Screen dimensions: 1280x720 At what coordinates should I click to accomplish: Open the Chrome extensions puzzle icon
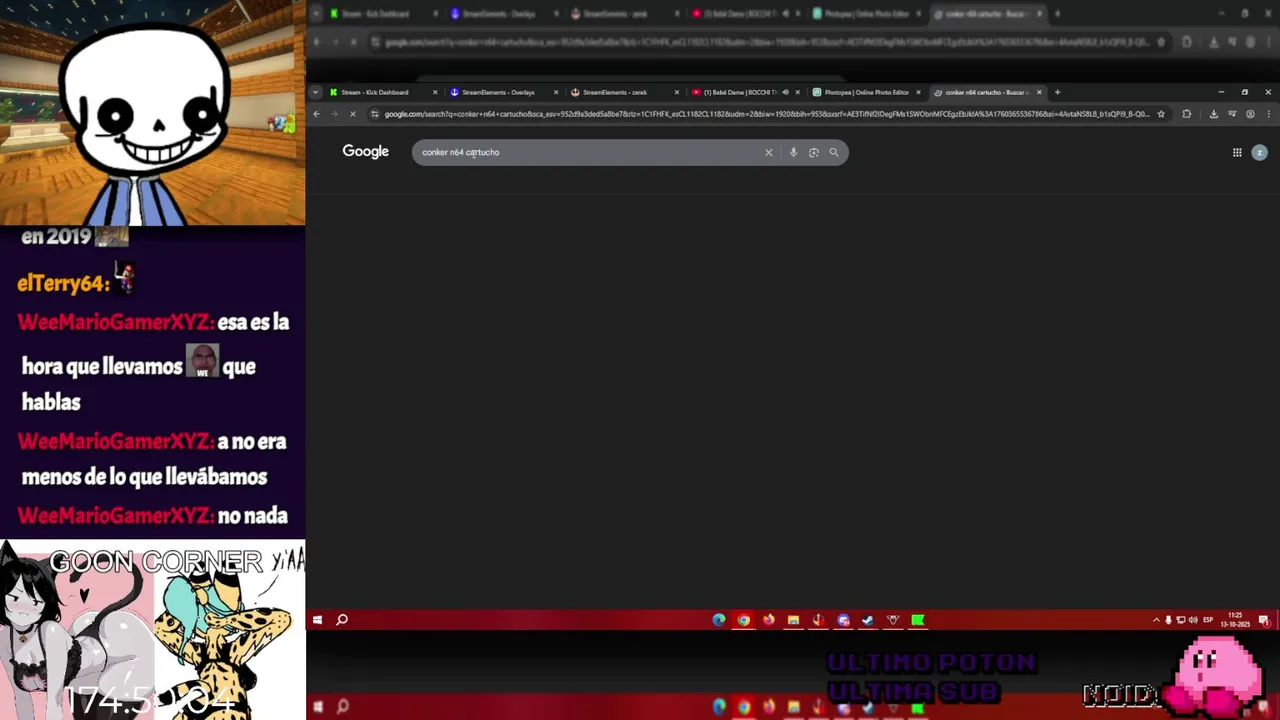(x=1187, y=114)
